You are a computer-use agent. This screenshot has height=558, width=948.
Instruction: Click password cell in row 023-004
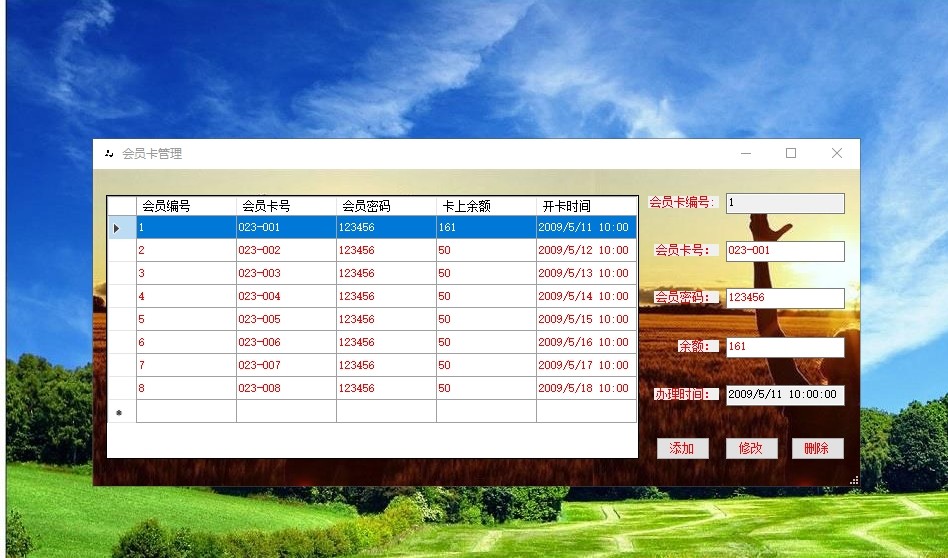click(x=386, y=296)
